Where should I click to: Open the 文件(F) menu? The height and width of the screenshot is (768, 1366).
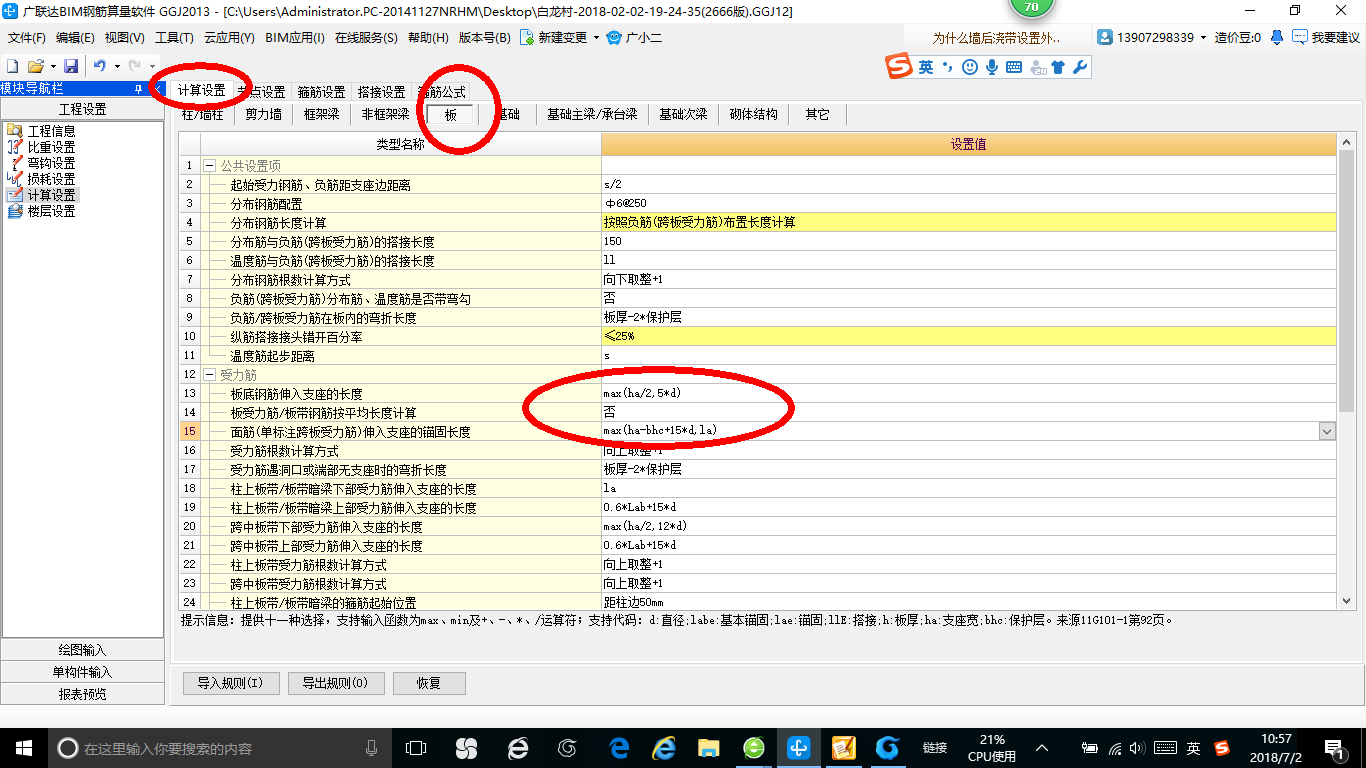point(27,38)
